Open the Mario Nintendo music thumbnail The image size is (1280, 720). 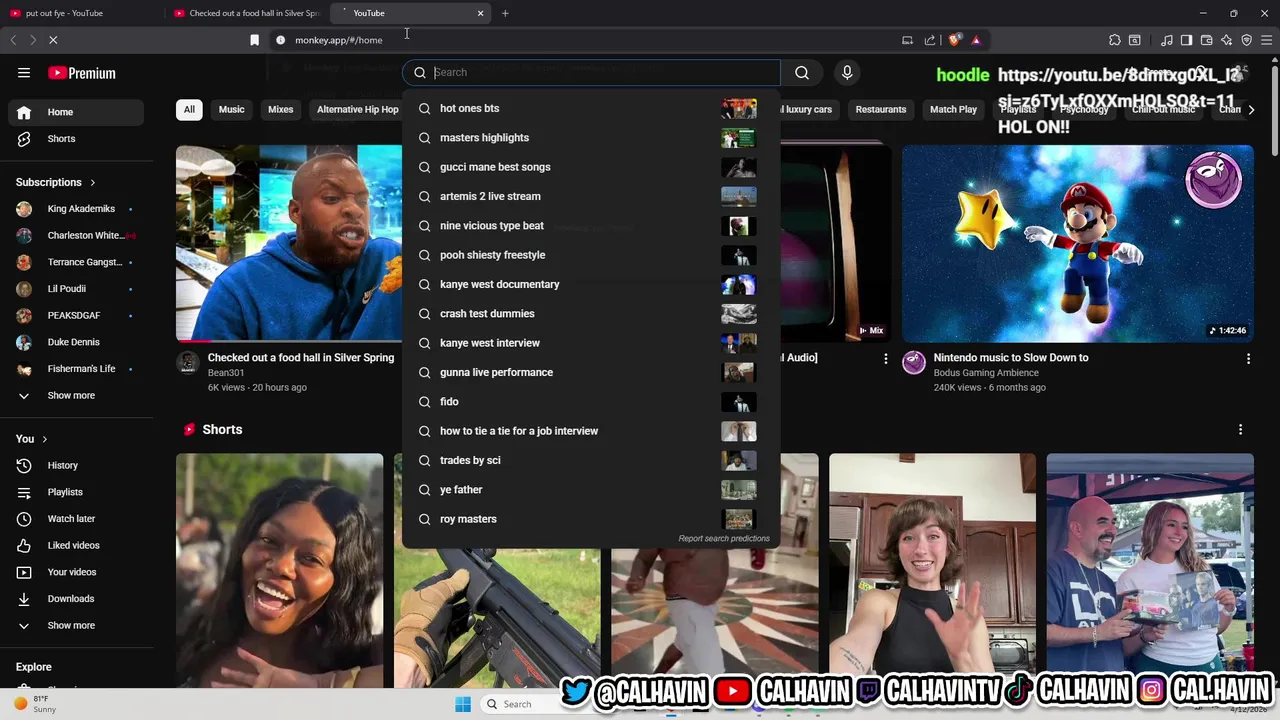(x=1078, y=243)
